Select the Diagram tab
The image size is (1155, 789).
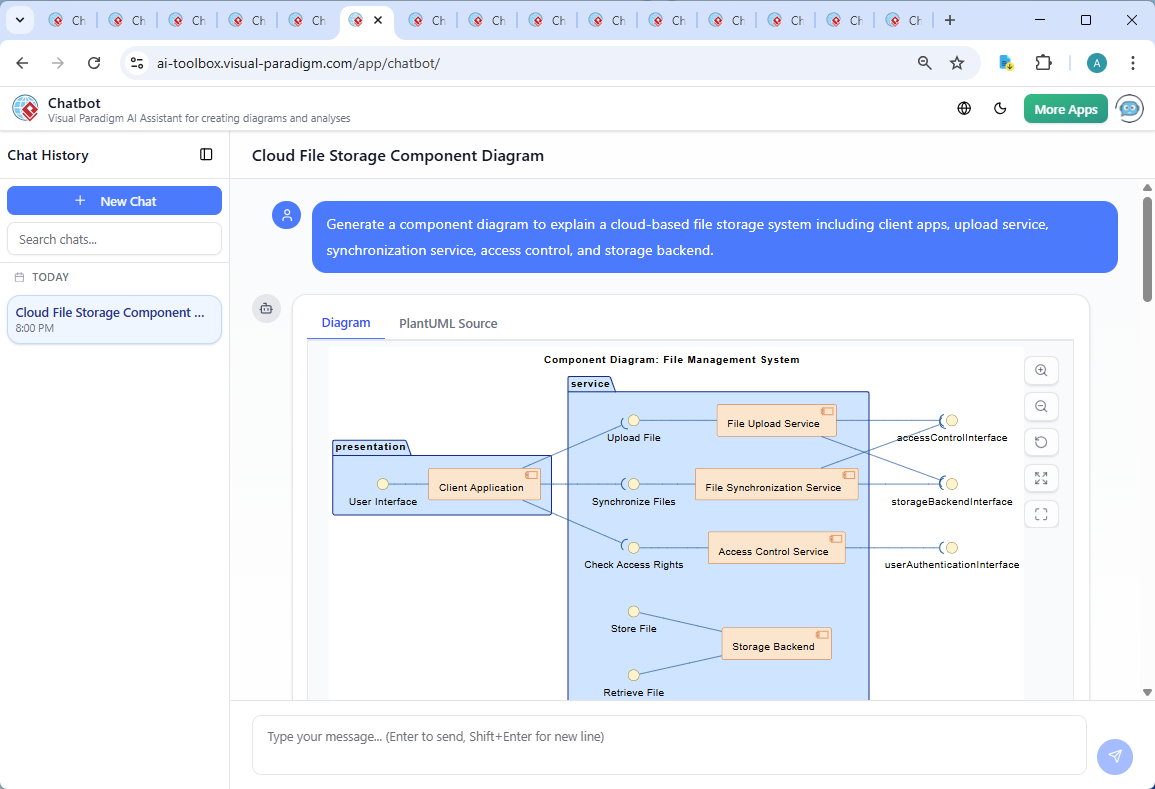(x=346, y=323)
